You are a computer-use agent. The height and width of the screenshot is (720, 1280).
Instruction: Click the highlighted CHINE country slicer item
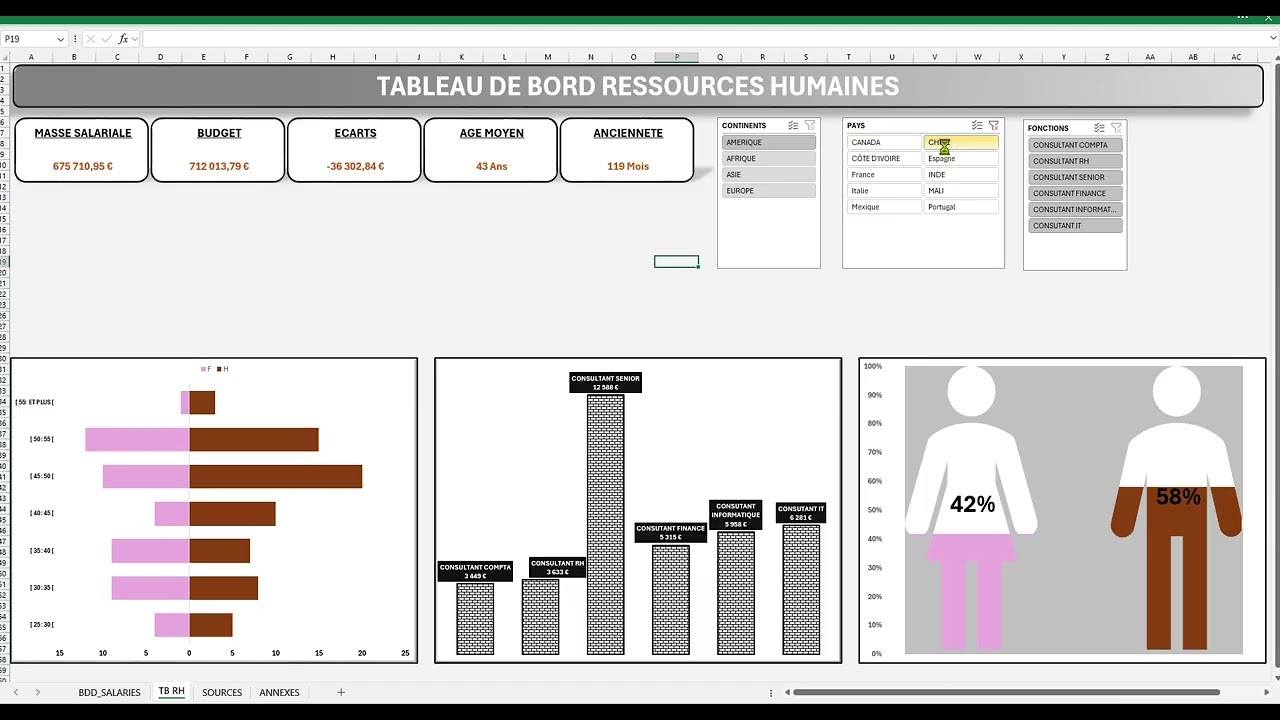click(x=961, y=142)
